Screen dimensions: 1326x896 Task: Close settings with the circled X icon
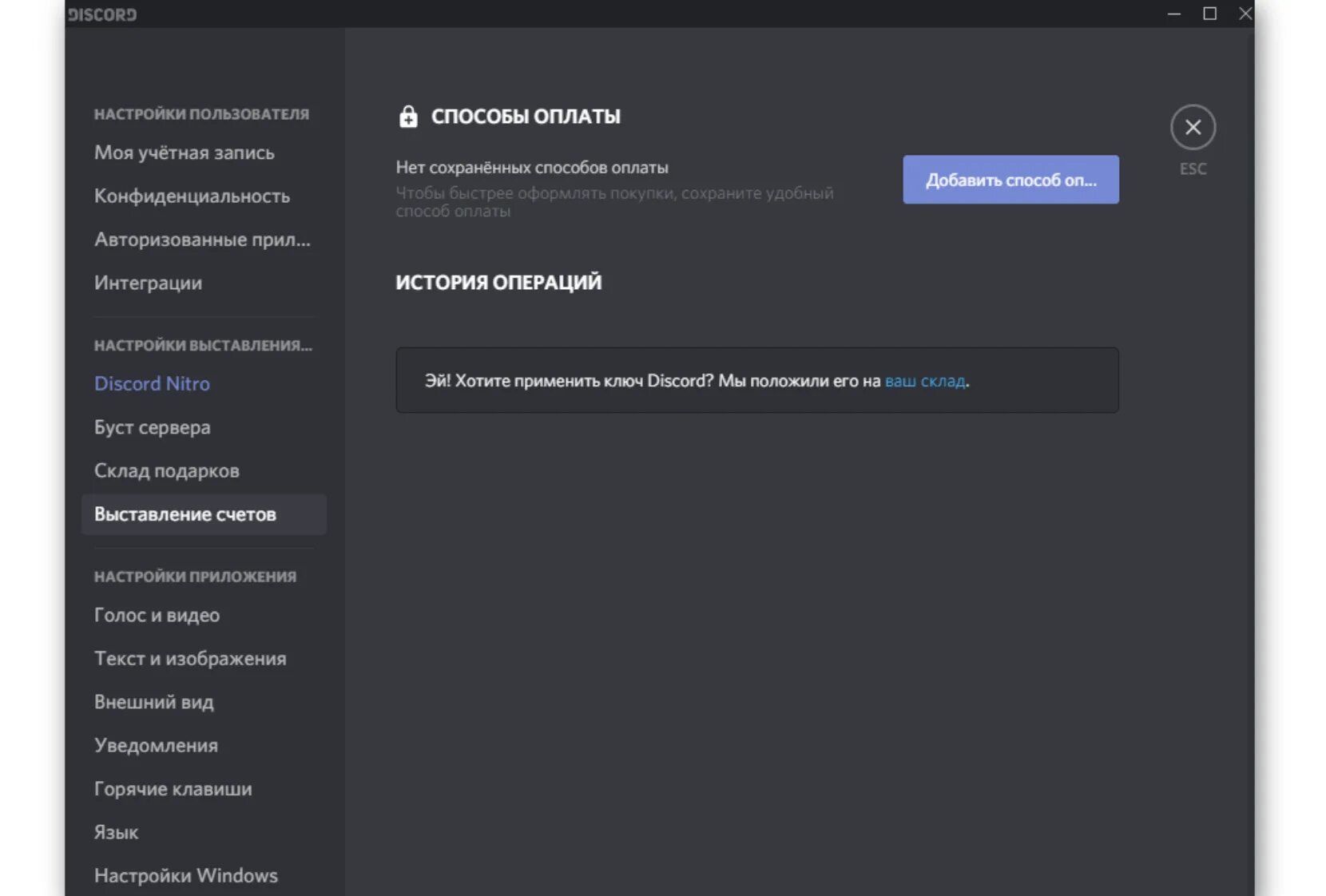[x=1193, y=127]
